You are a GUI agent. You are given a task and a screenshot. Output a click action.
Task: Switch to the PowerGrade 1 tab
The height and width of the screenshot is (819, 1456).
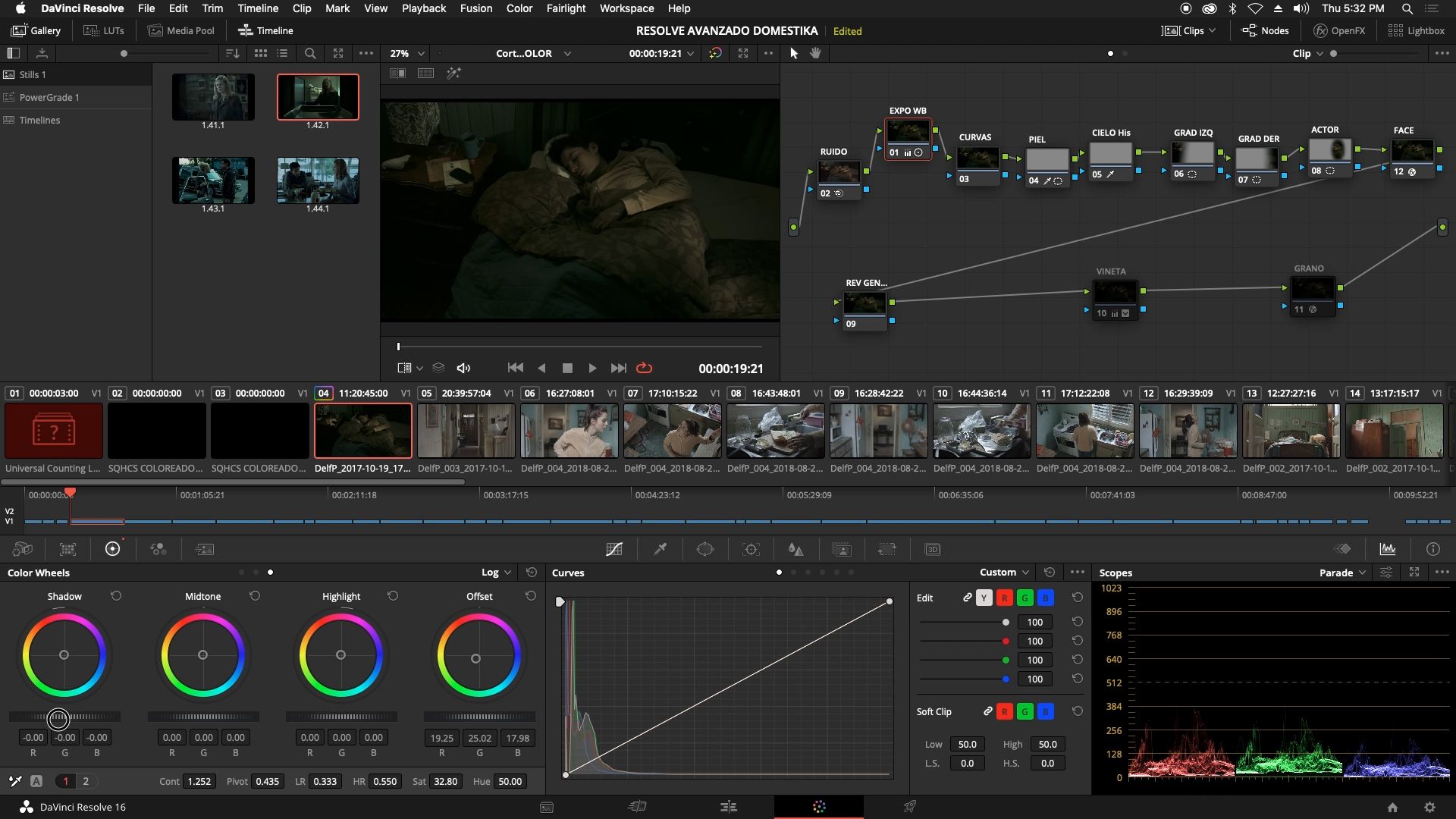49,97
